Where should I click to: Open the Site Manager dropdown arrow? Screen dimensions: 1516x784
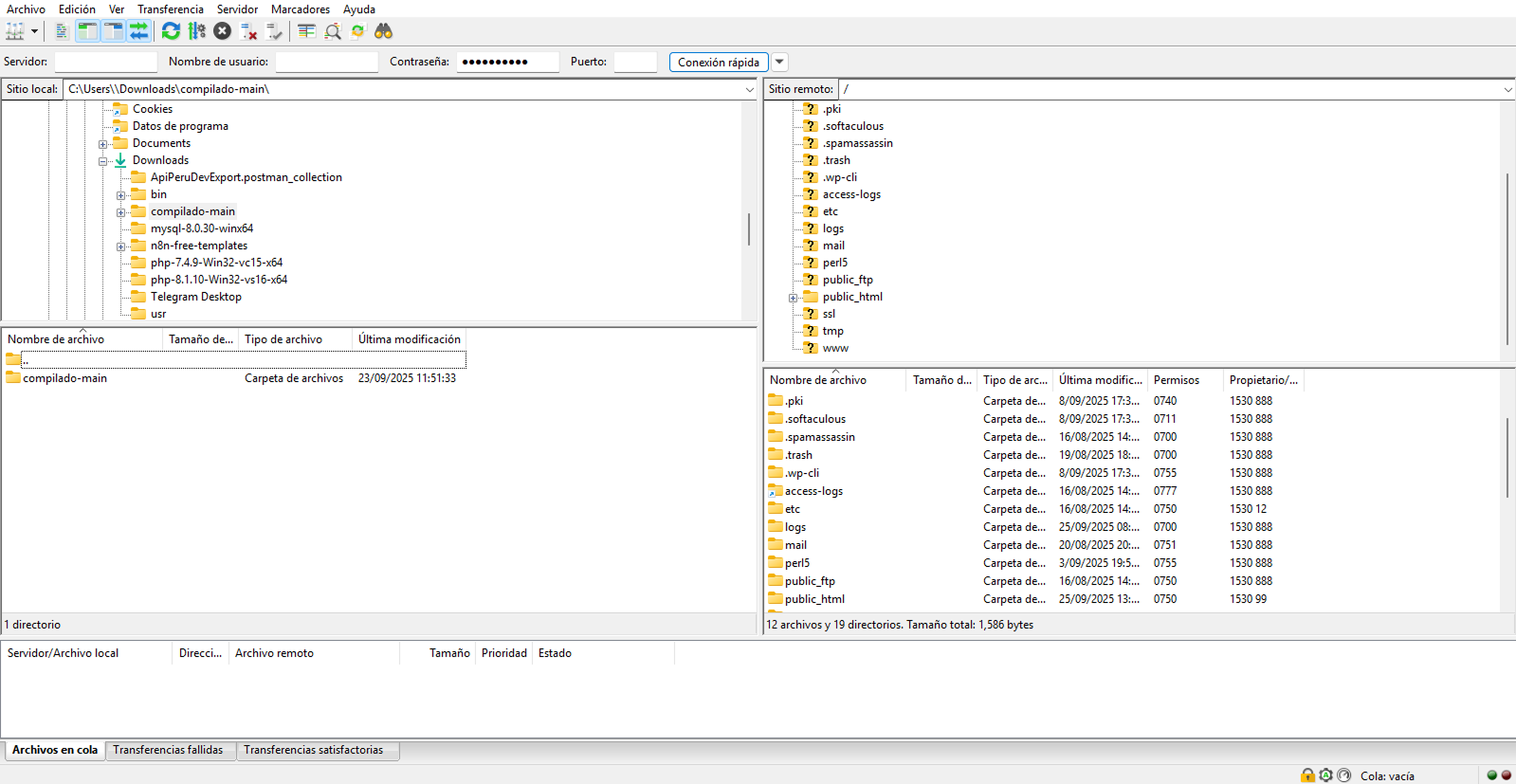(34, 31)
